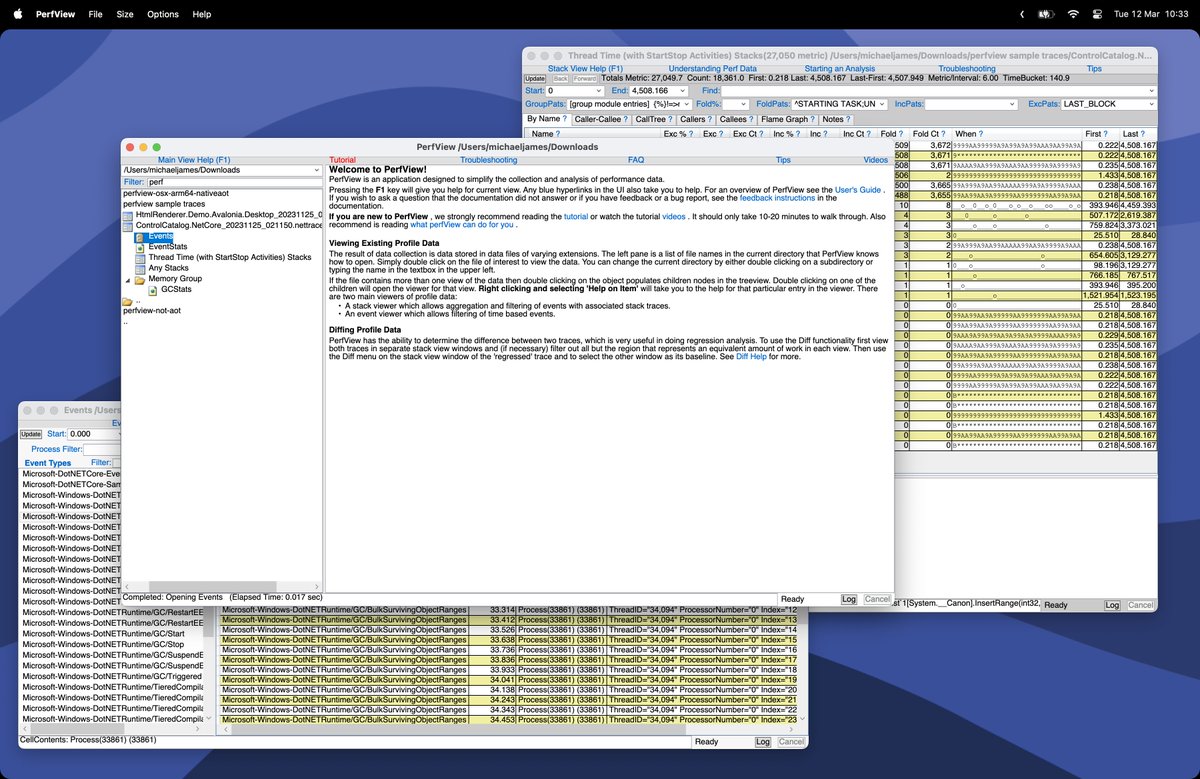The image size is (1200, 779).
Task: Click the EventStats file icon
Action: [140, 247]
